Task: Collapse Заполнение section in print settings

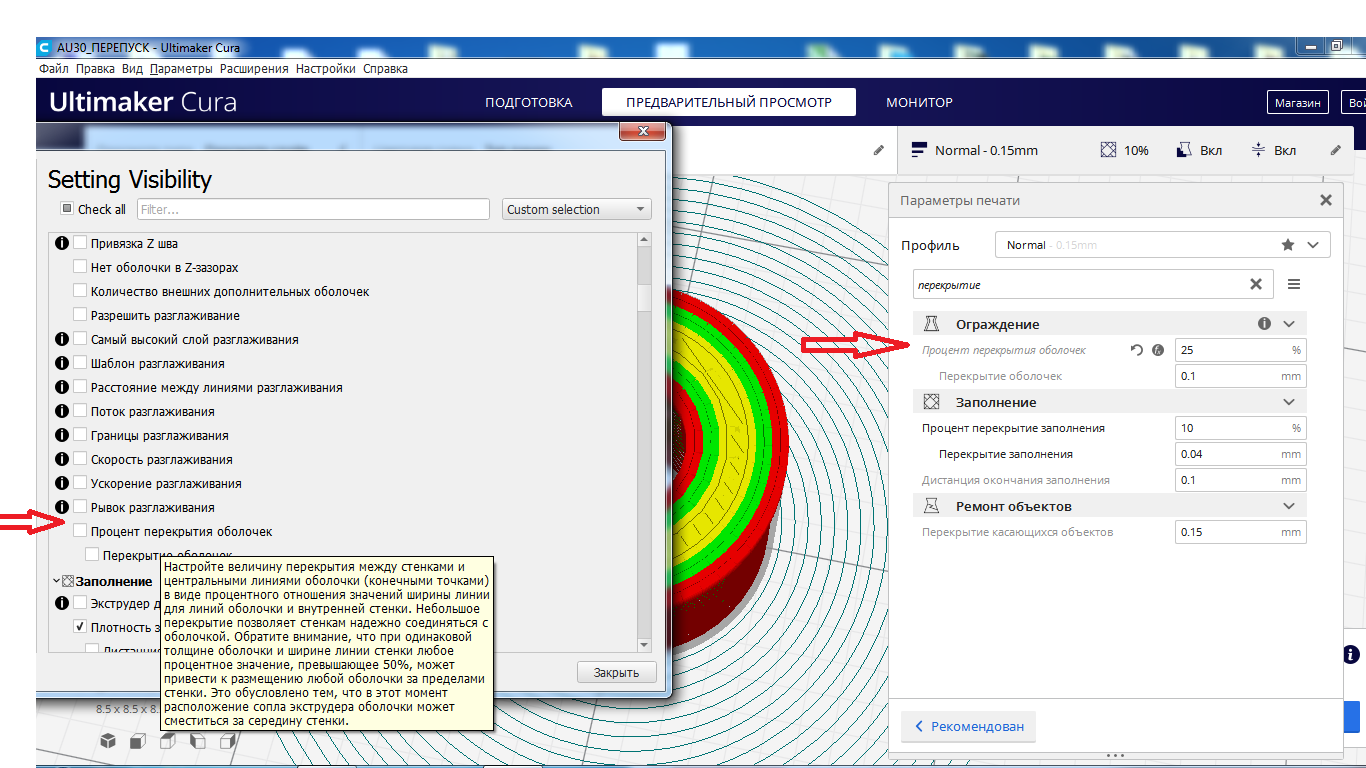Action: pos(1289,402)
